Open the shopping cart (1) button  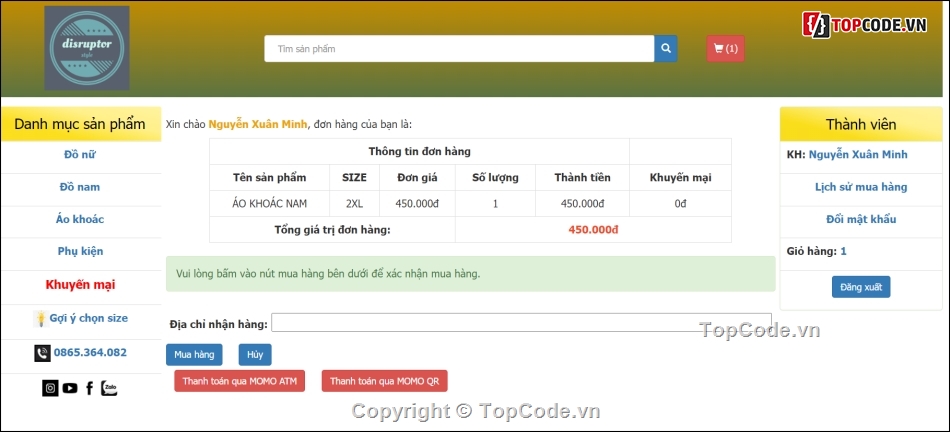pyautogui.click(x=725, y=48)
